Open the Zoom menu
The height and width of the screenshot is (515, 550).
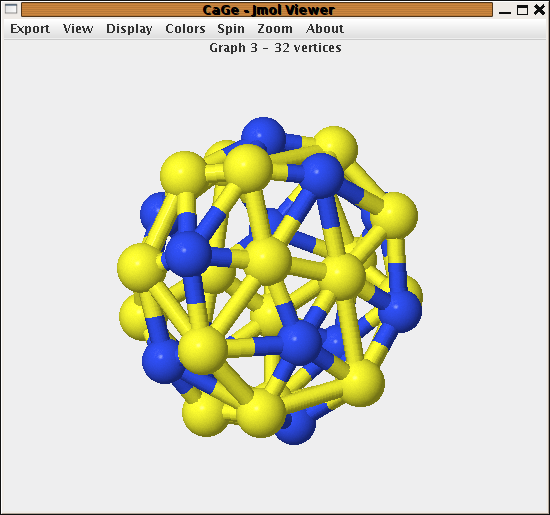coord(275,28)
